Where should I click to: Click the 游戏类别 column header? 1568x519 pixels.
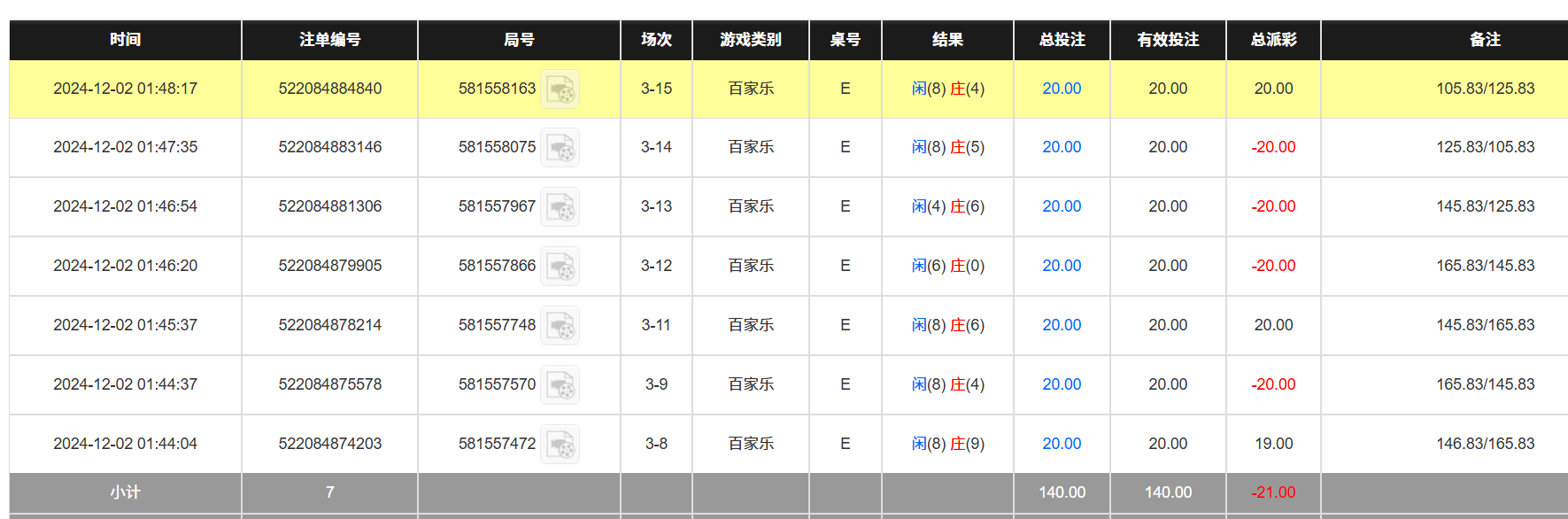pos(750,40)
